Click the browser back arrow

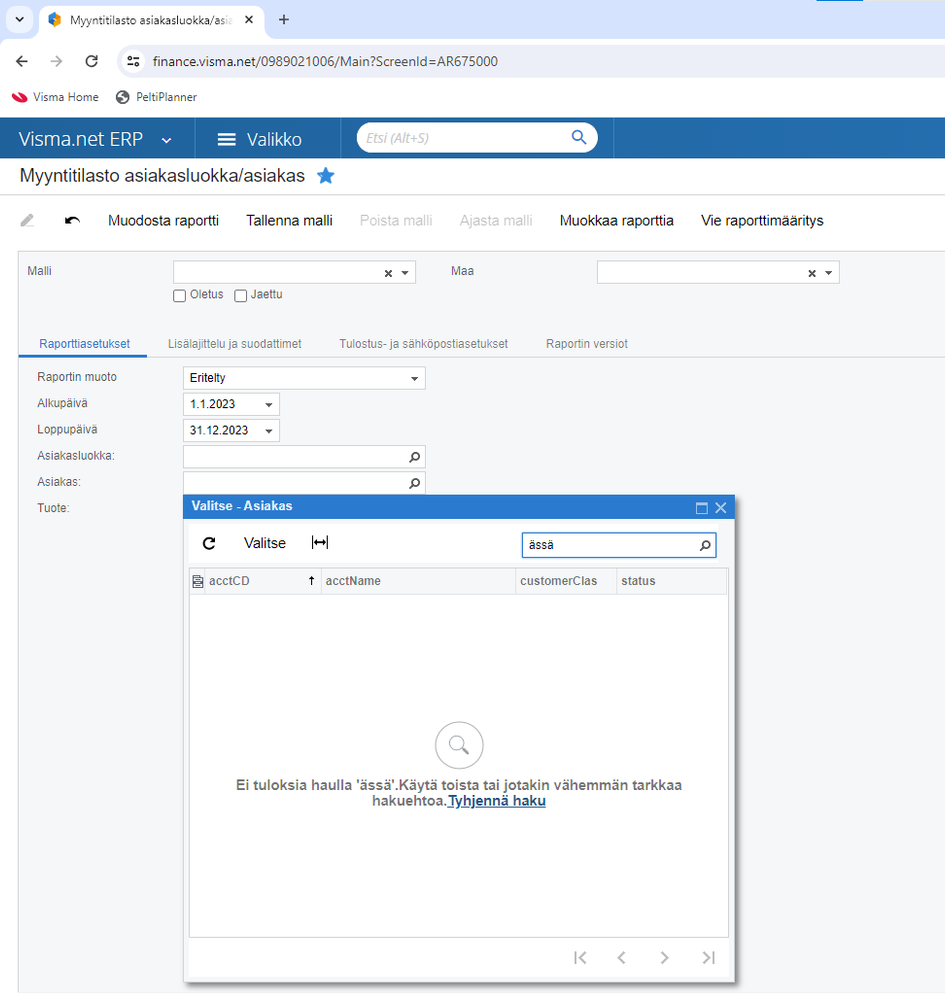(x=22, y=61)
